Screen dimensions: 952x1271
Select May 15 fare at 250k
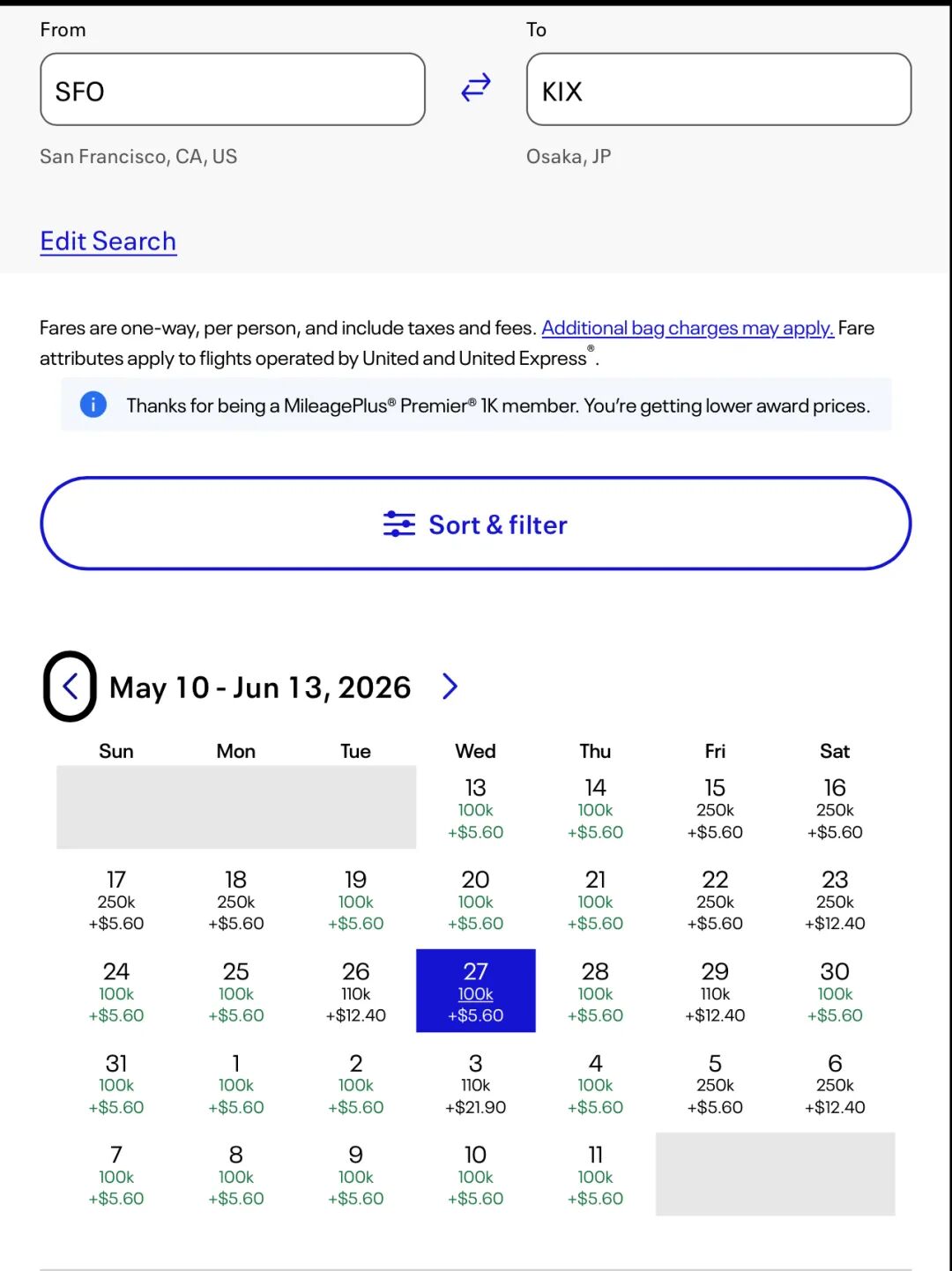click(715, 808)
